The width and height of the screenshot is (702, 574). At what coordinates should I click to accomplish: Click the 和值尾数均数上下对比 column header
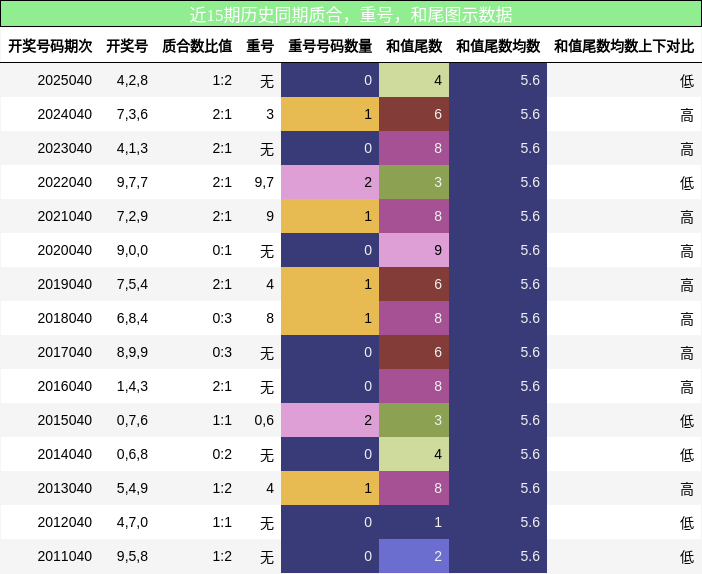pyautogui.click(x=624, y=46)
